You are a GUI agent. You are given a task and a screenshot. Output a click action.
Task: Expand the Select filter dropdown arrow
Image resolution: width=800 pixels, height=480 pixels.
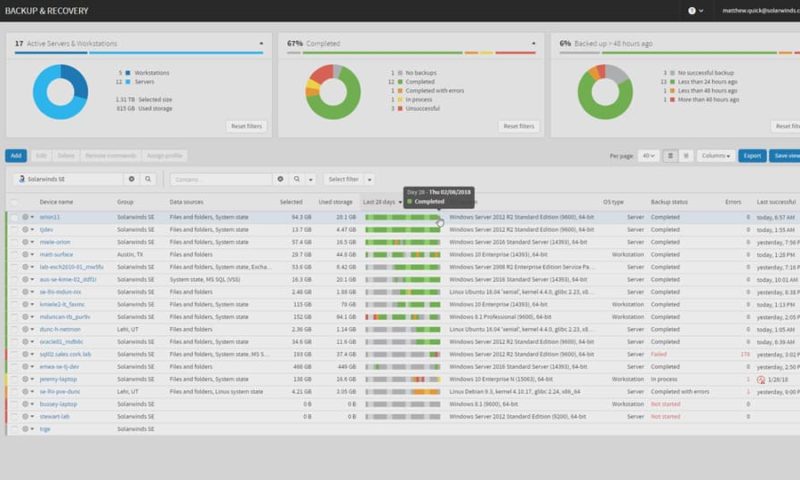[x=369, y=179]
